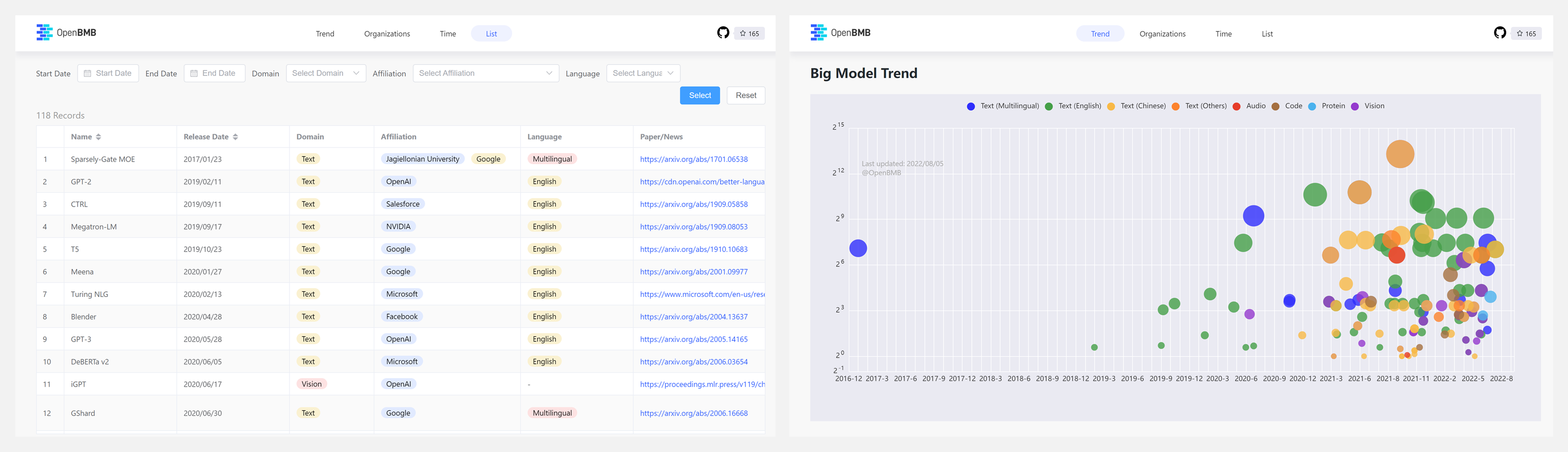Toggle Audio legend entry

coord(1249,107)
